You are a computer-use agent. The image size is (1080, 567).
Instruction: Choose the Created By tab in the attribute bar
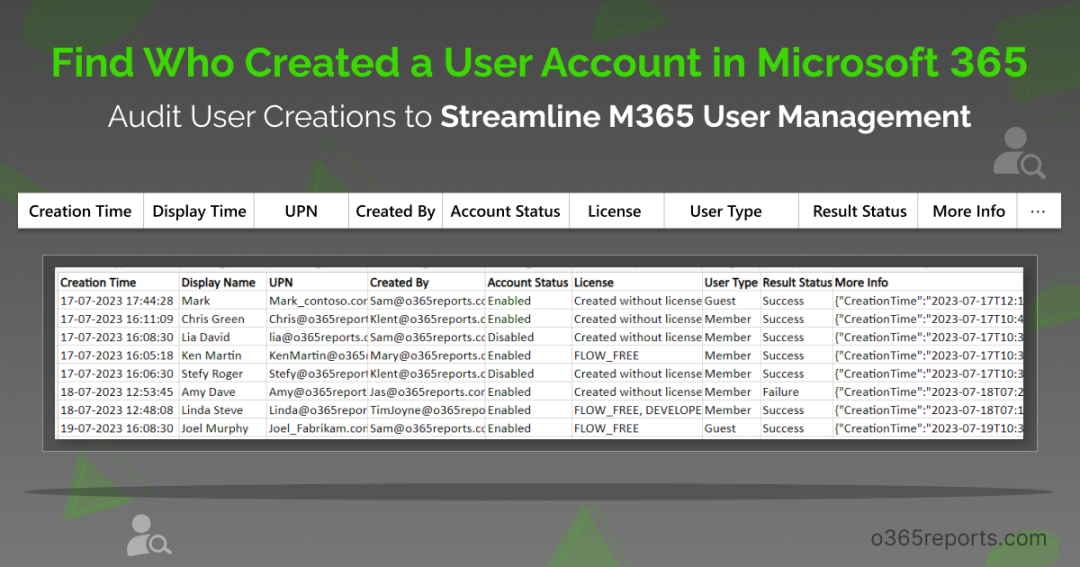pyautogui.click(x=395, y=211)
